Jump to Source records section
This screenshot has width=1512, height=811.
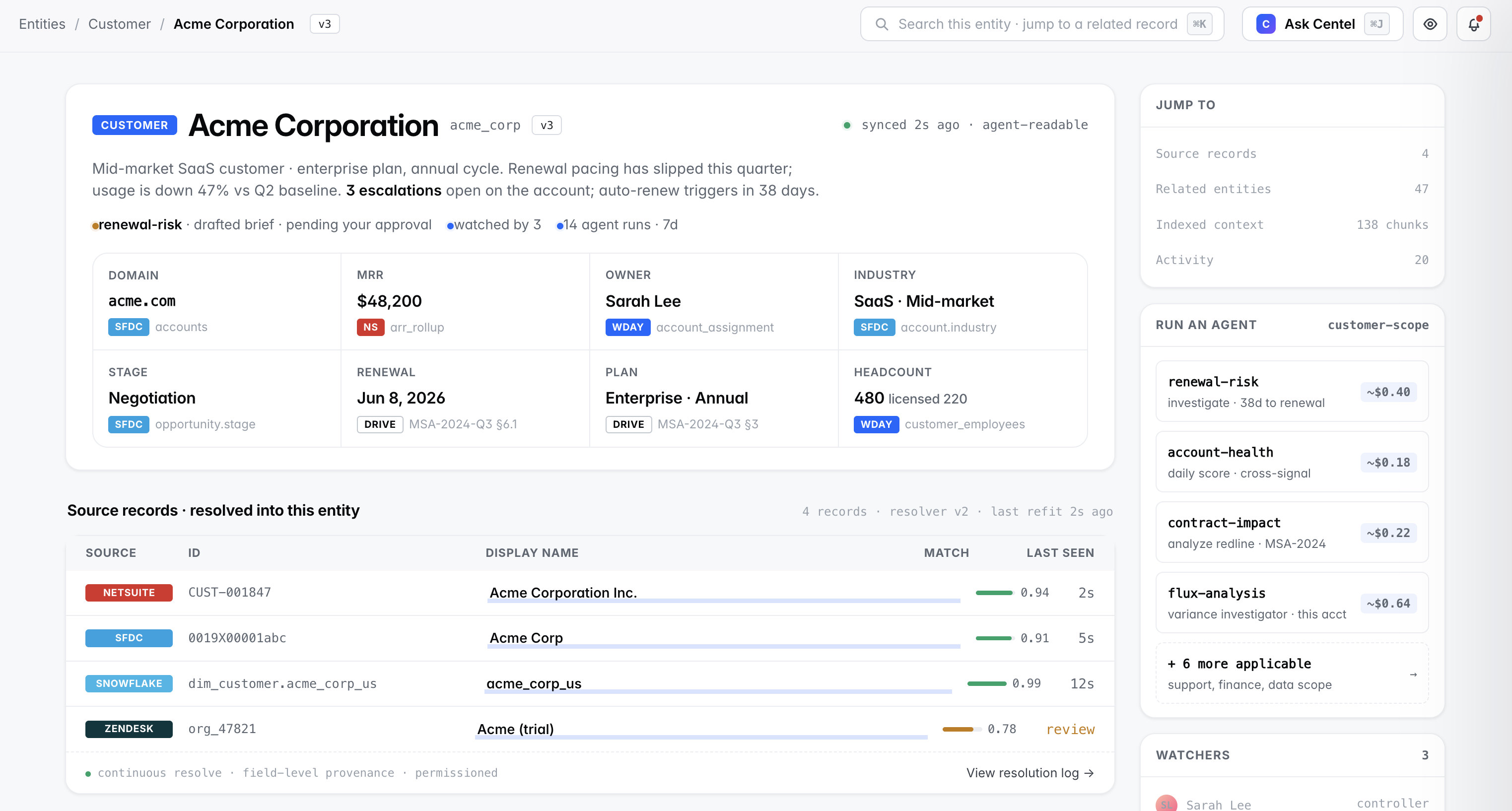(x=1292, y=154)
